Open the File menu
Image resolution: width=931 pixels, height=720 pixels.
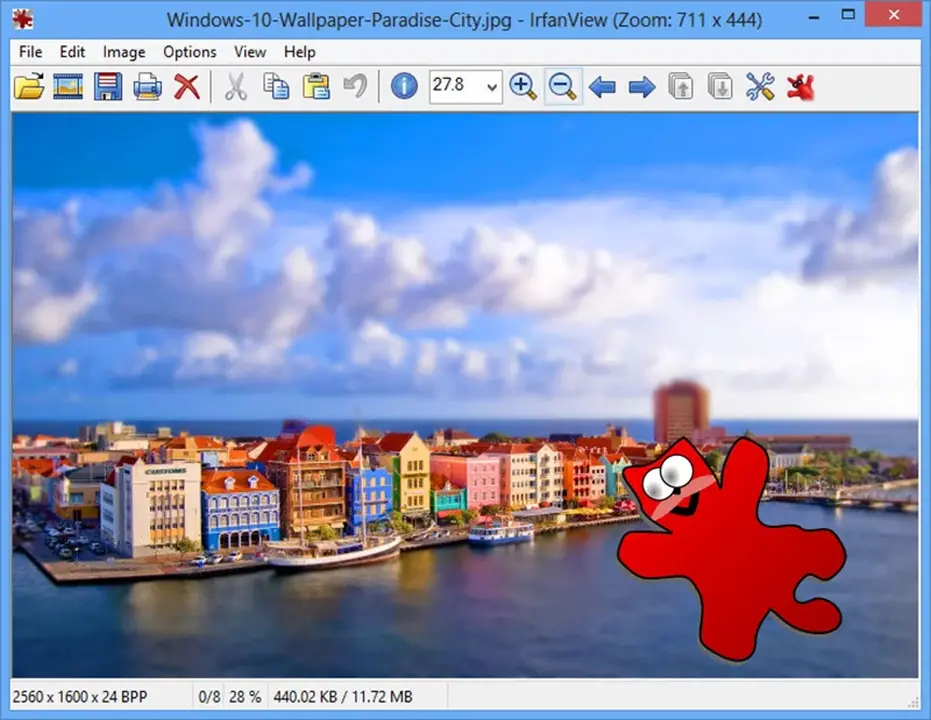pos(30,52)
